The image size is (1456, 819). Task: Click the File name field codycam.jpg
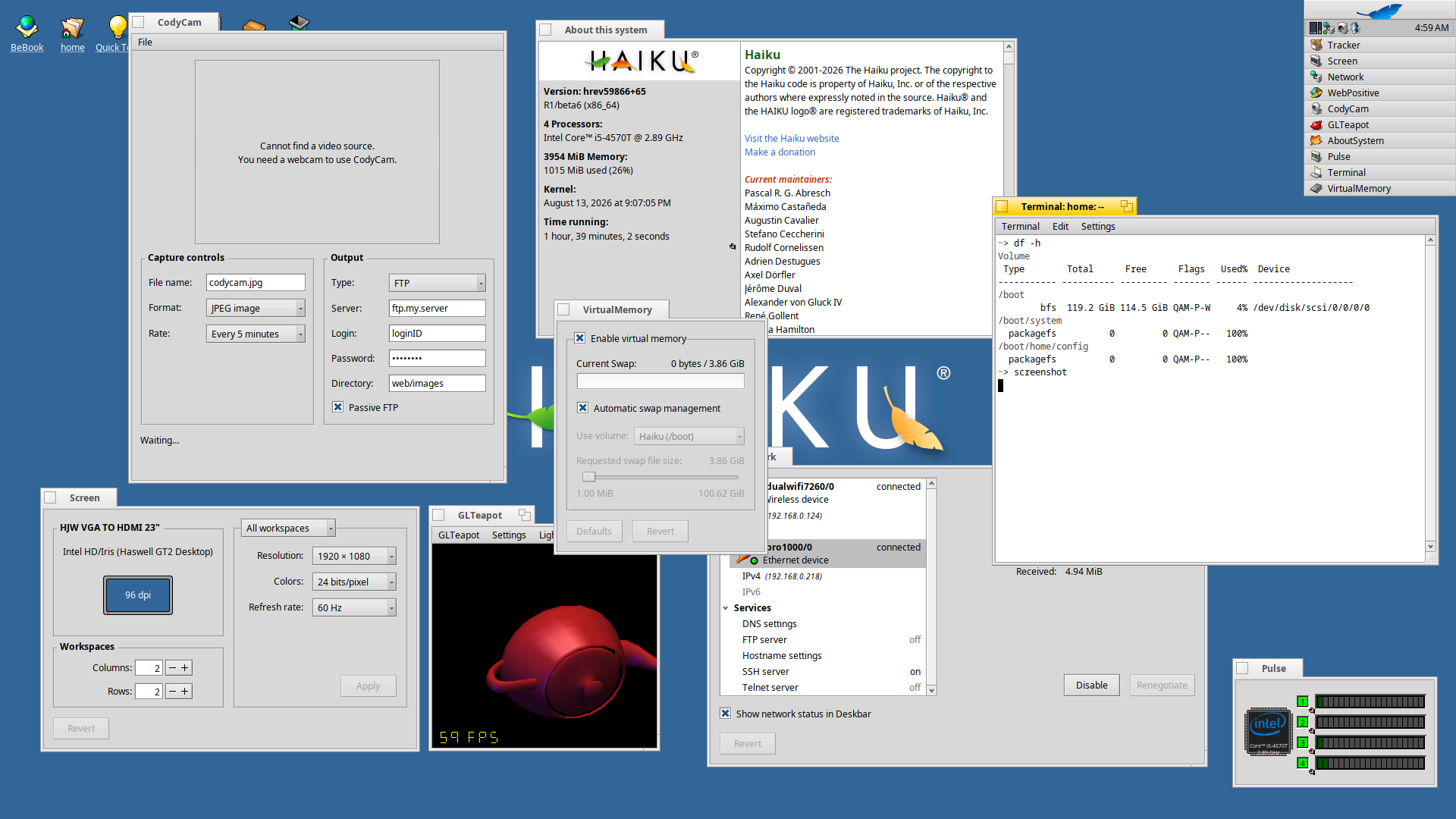256,282
